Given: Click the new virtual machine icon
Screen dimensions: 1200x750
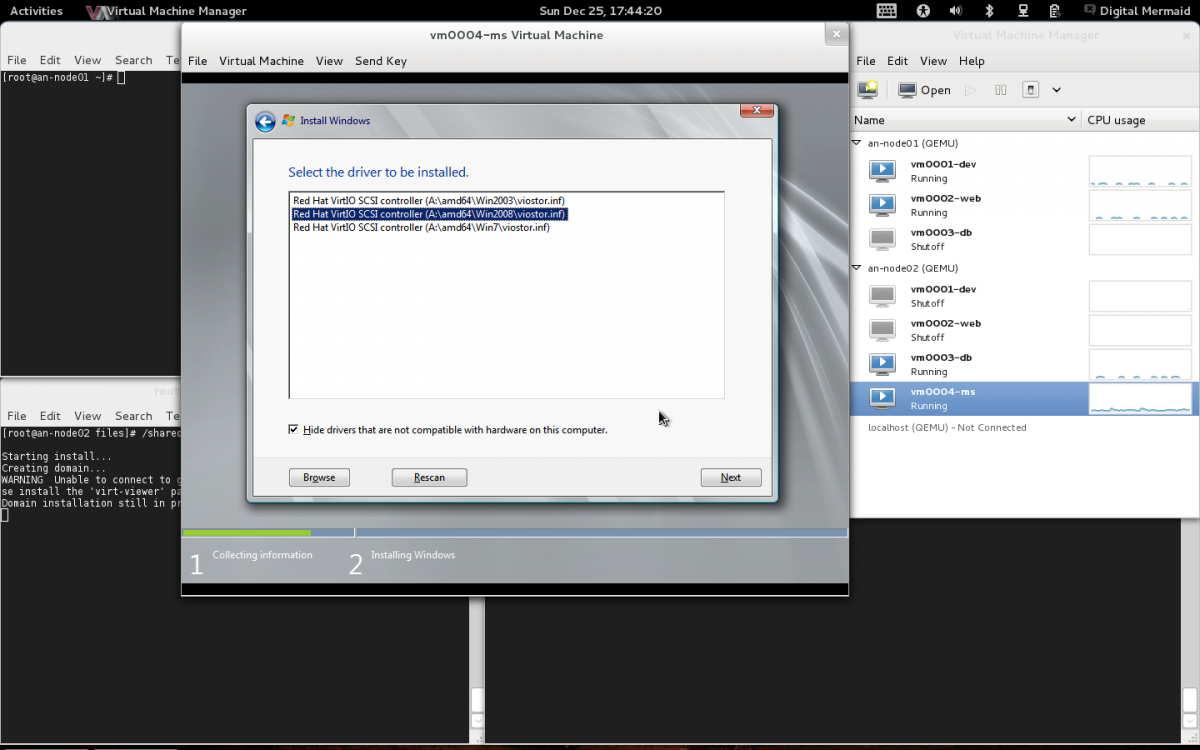Looking at the screenshot, I should 867,90.
